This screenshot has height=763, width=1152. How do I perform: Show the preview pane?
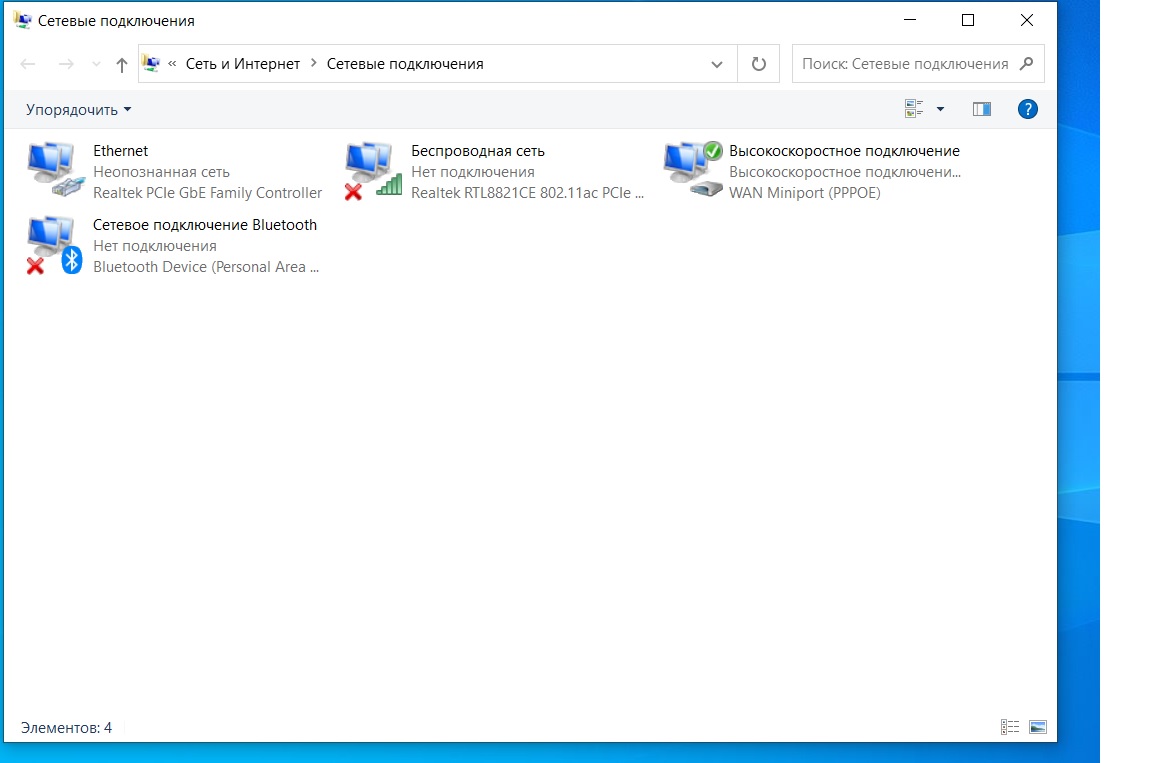click(981, 110)
